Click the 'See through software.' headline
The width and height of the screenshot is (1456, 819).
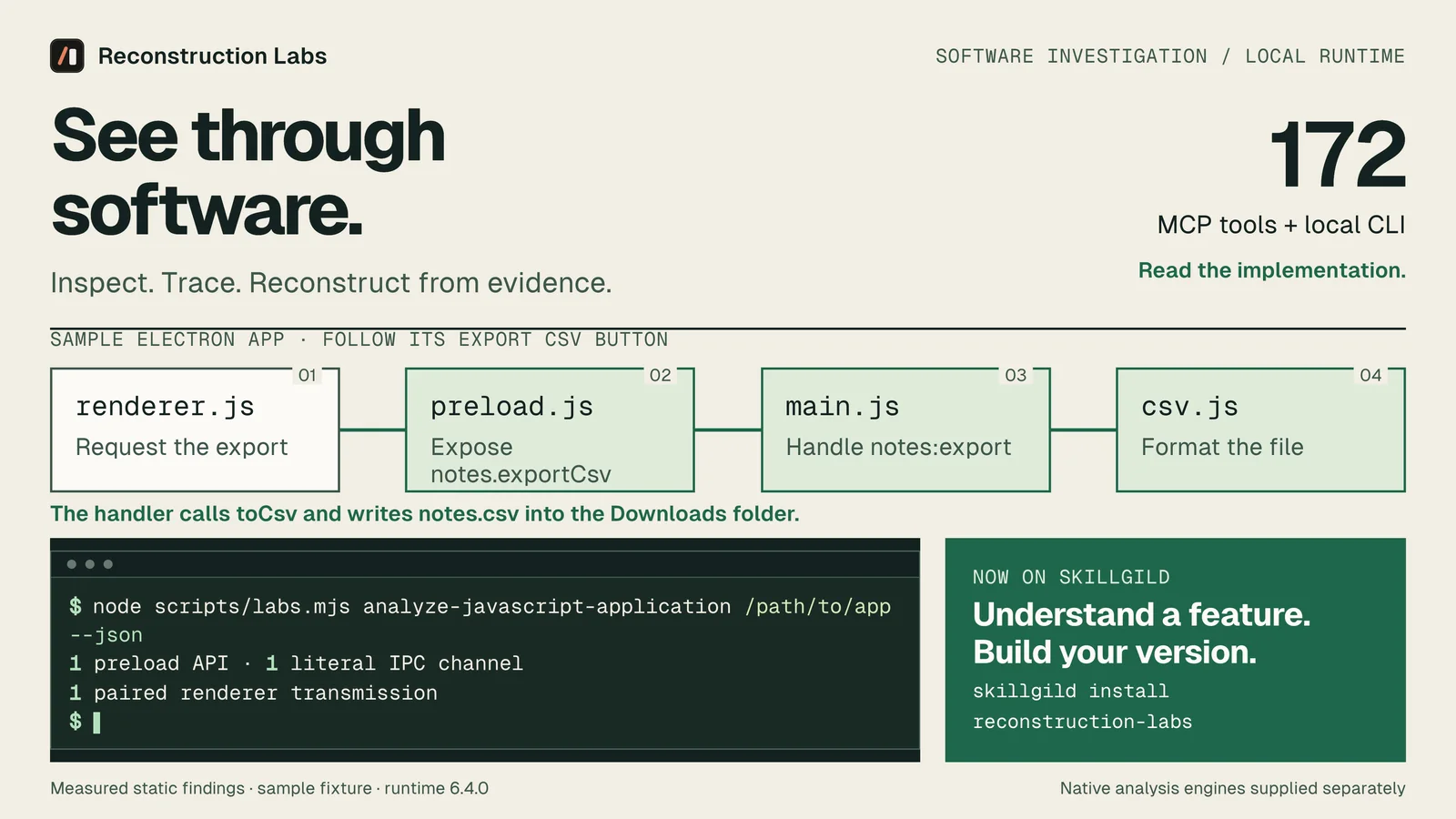click(248, 173)
